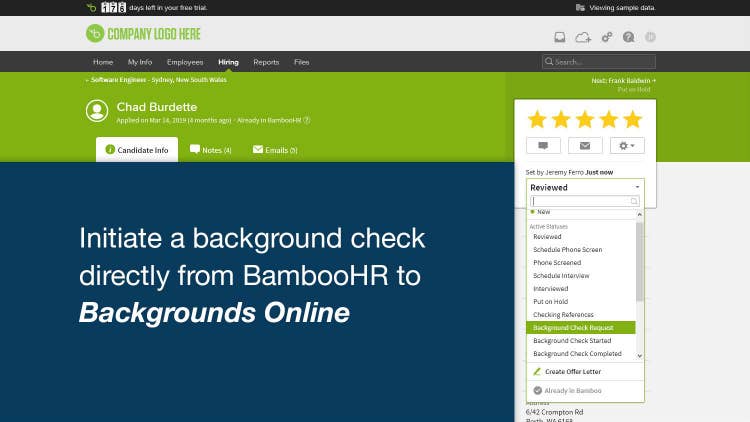Click the status search magnifier icon
The height and width of the screenshot is (422, 750).
tap(634, 201)
